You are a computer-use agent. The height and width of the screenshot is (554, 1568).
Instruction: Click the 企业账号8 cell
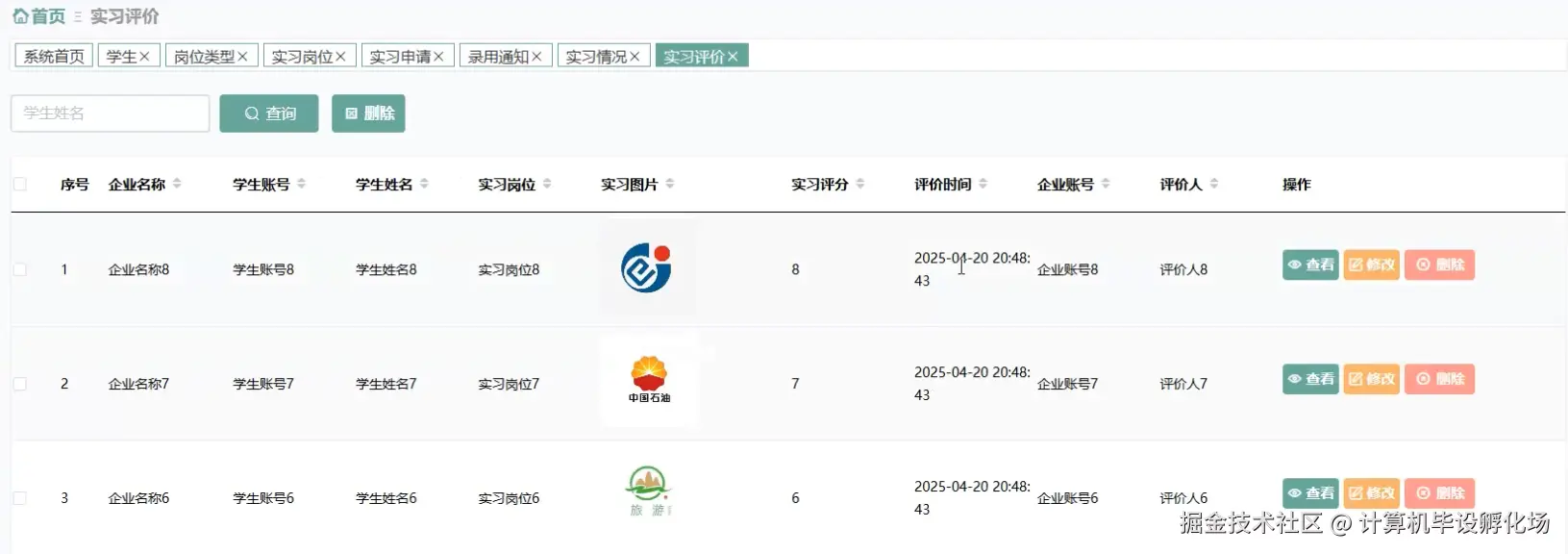[1067, 269]
